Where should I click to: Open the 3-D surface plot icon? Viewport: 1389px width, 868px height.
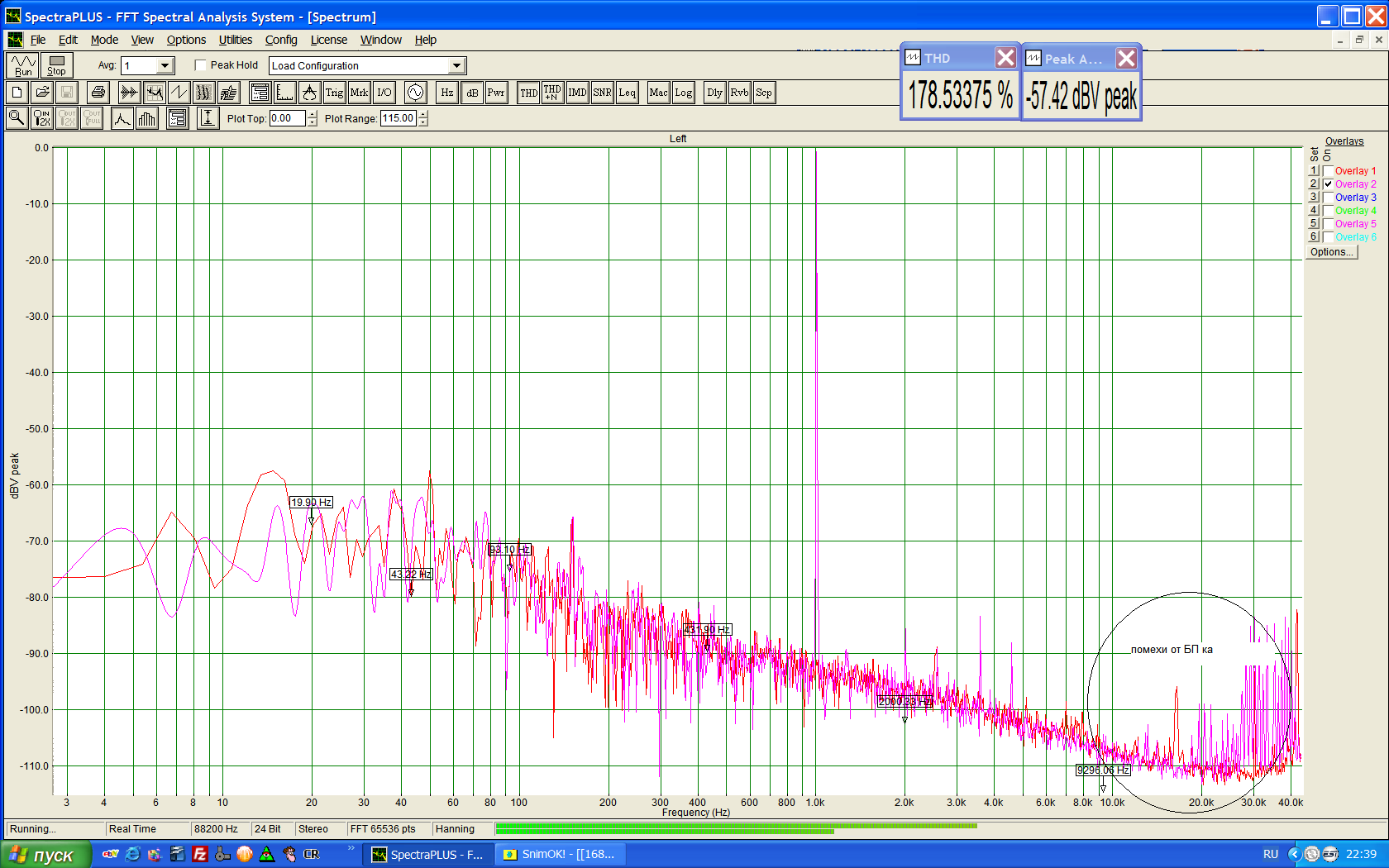228,93
